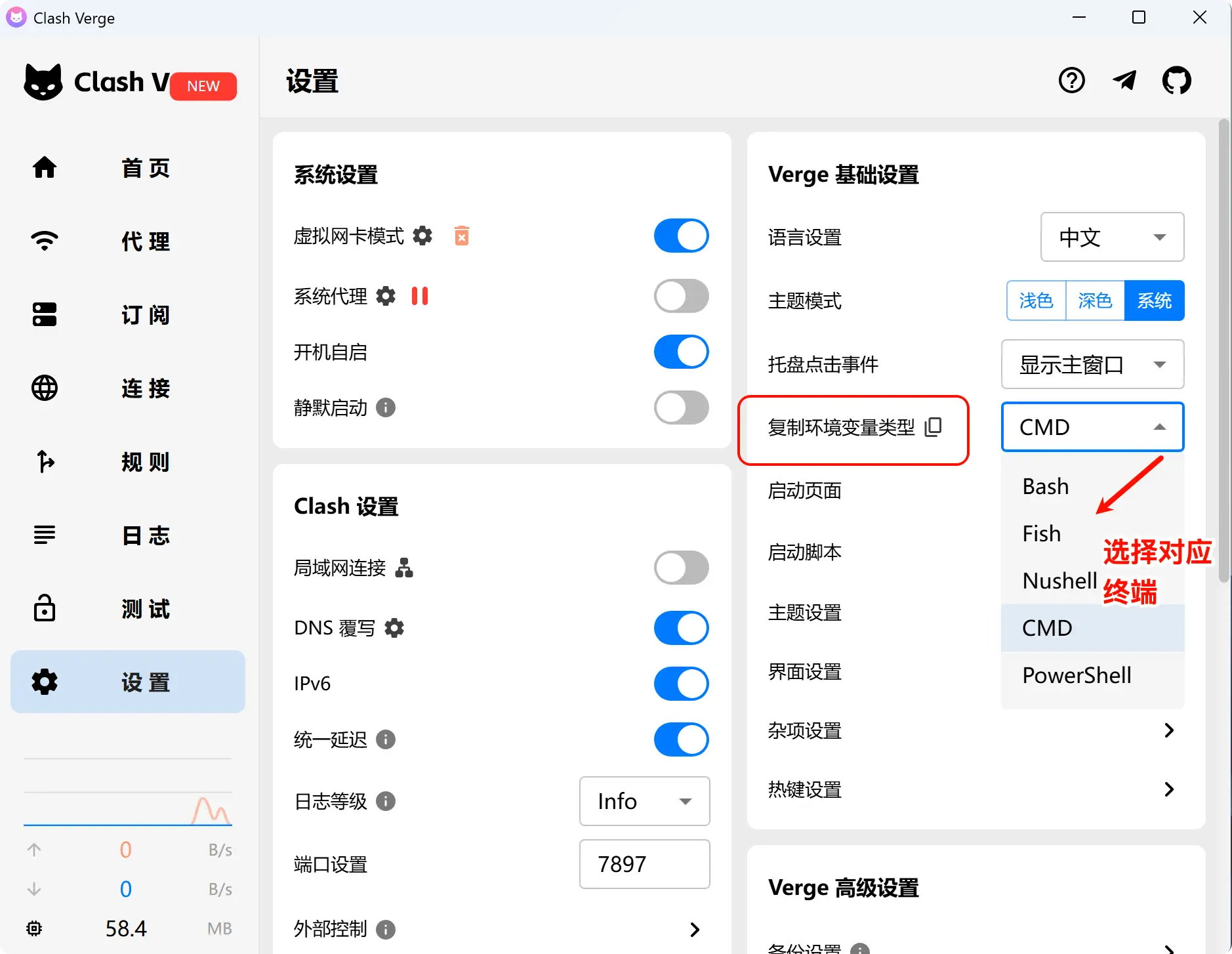
Task: Toggle the DNS 覆写 switch
Action: (682, 628)
